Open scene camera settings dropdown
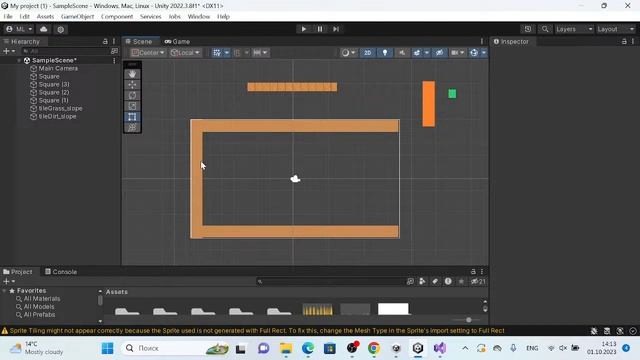The height and width of the screenshot is (360, 640). [457, 53]
